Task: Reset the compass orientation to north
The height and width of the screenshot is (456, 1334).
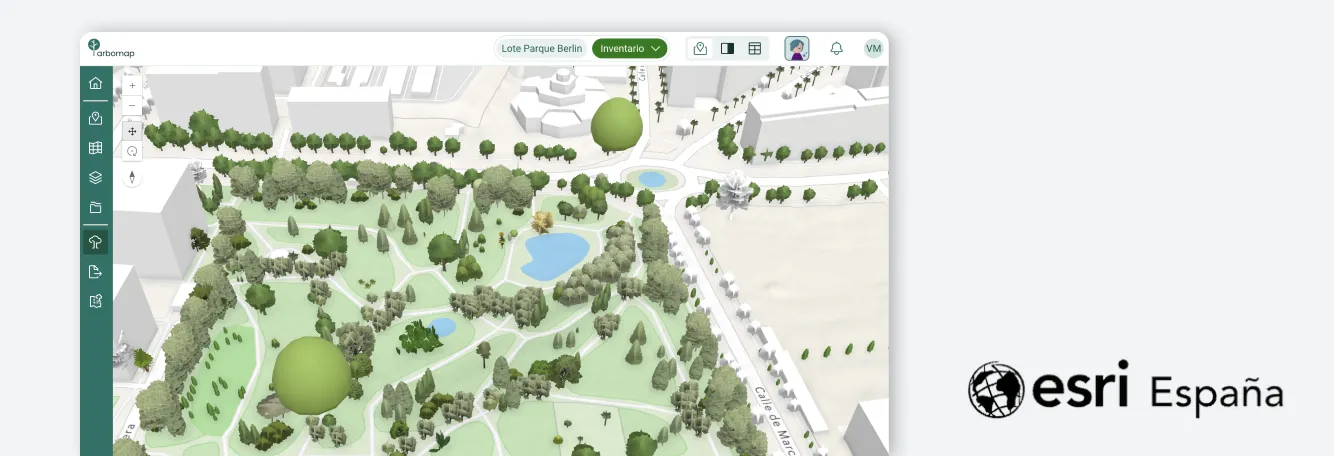Action: pos(132,177)
